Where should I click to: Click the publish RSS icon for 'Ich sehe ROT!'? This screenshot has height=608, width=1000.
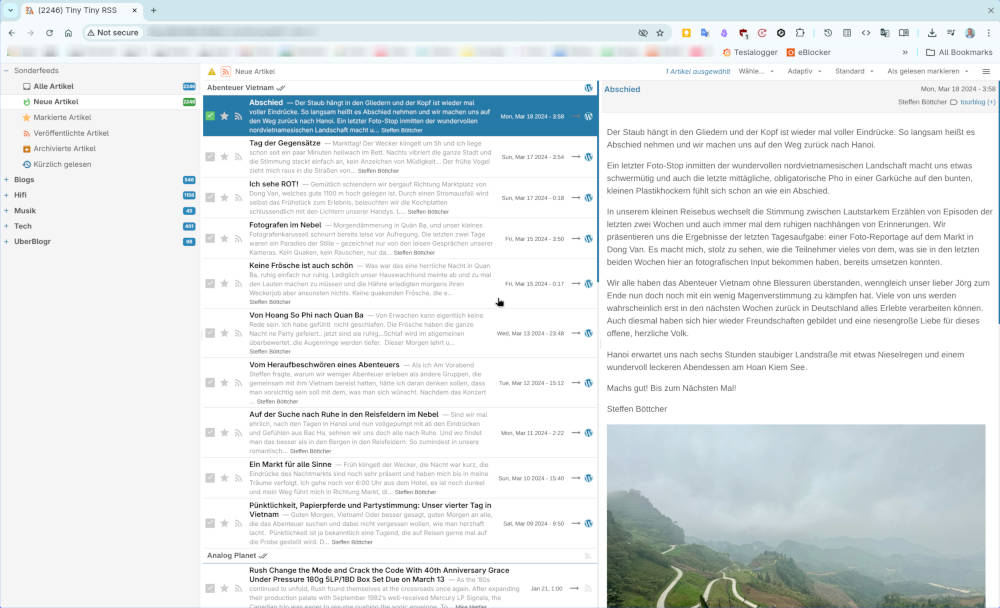pos(238,198)
